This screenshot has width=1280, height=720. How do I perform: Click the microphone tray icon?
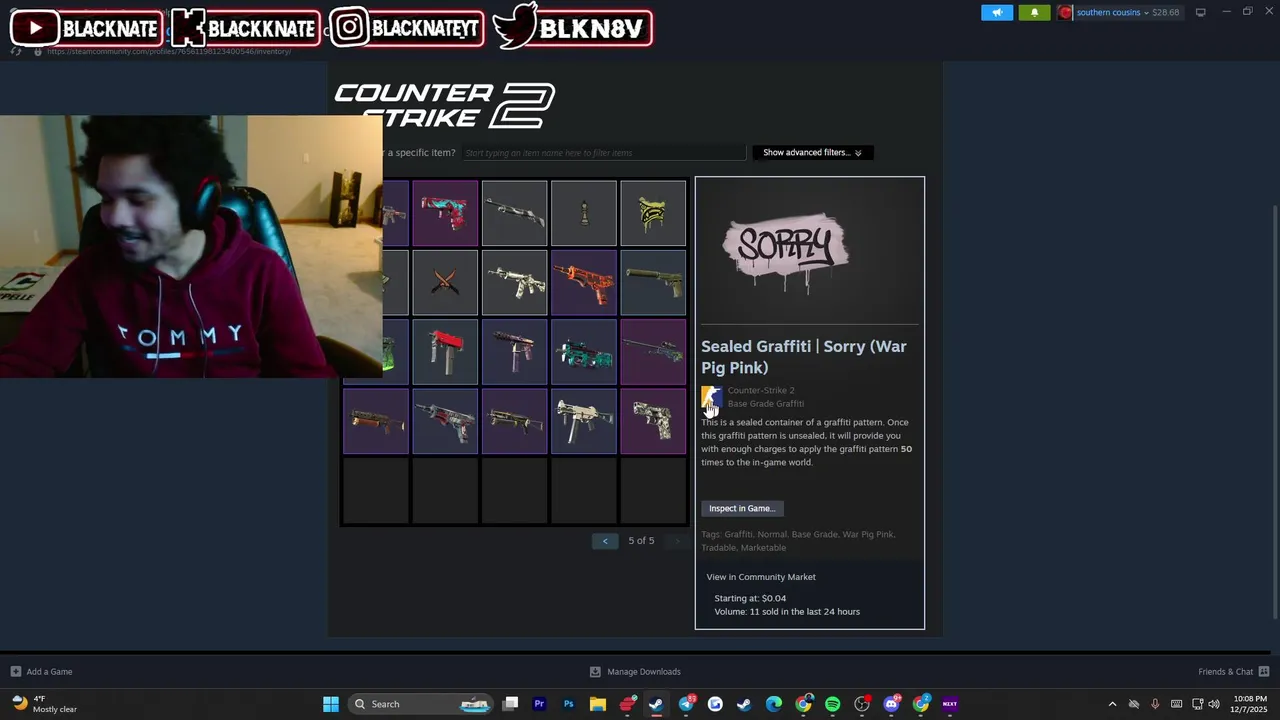click(x=1155, y=704)
